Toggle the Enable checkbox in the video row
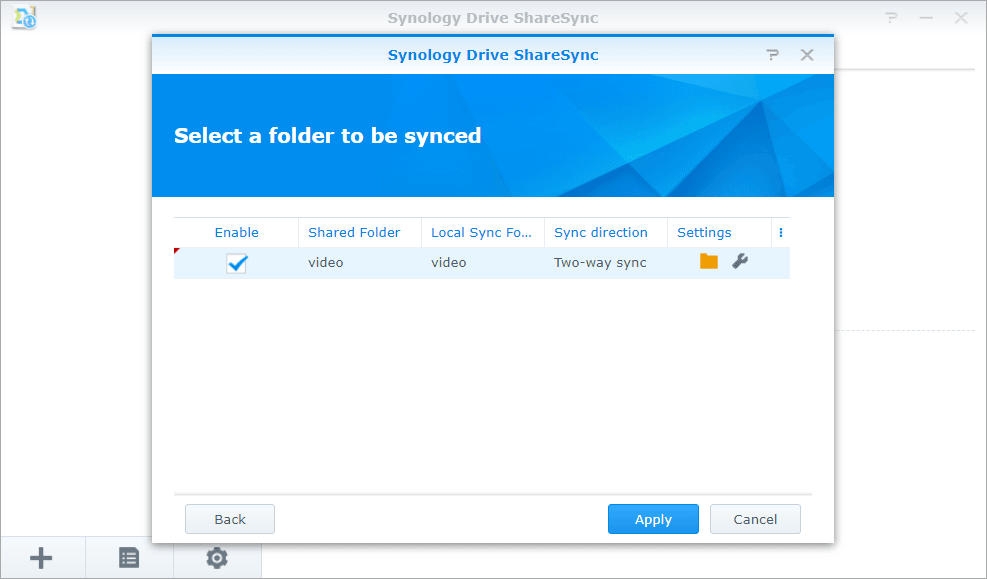This screenshot has width=987, height=579. (x=237, y=263)
